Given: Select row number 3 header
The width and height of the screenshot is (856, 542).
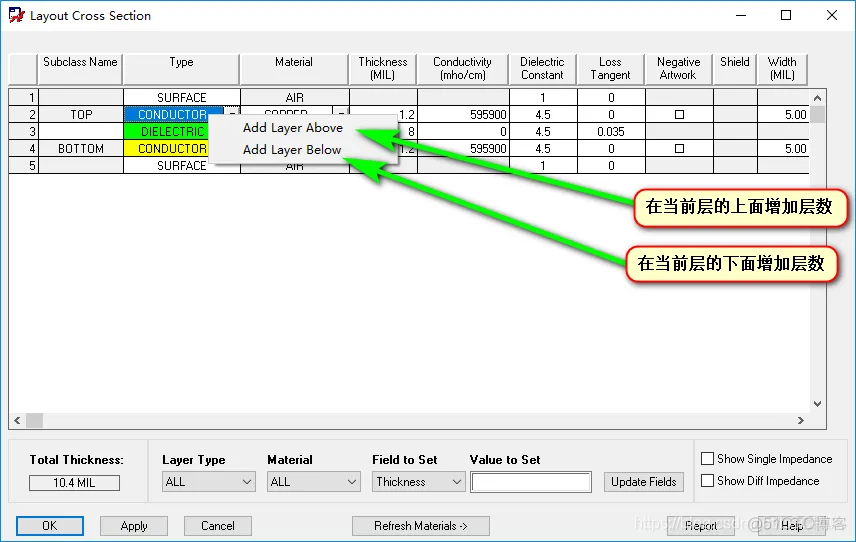Looking at the screenshot, I should pyautogui.click(x=23, y=132).
